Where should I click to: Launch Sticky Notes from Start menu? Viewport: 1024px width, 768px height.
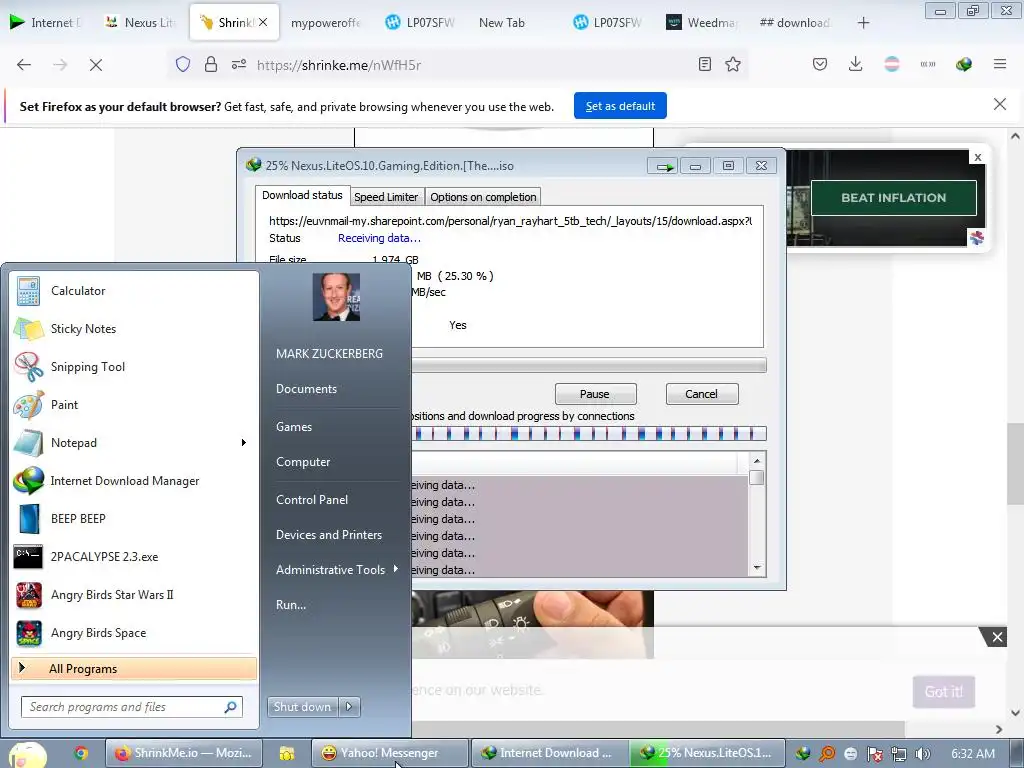(134, 328)
